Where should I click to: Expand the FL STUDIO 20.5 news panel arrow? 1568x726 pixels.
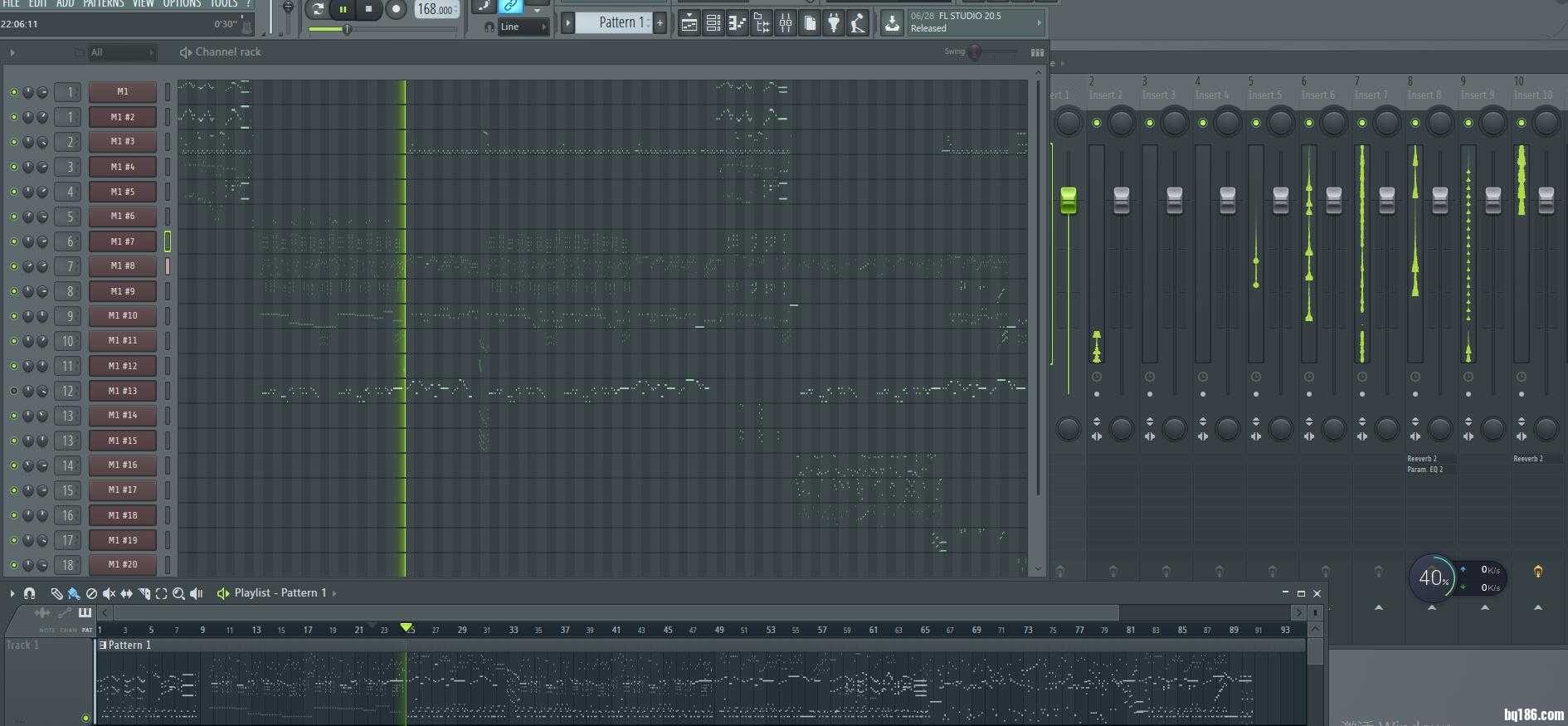[x=1039, y=23]
